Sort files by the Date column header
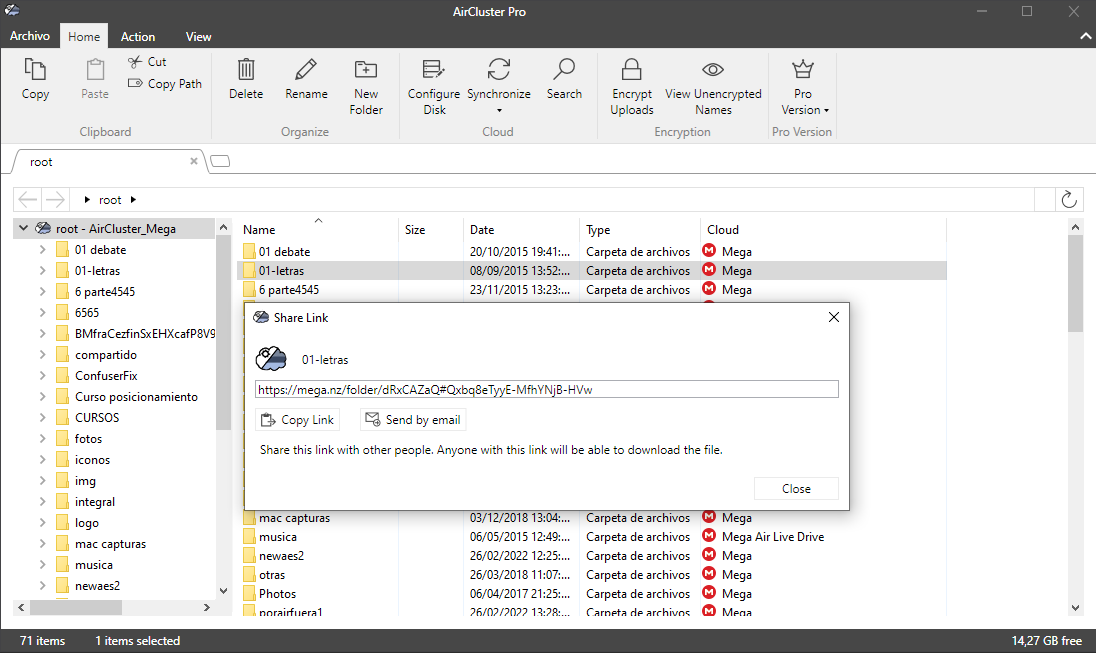This screenshot has height=653, width=1096. pyautogui.click(x=482, y=230)
